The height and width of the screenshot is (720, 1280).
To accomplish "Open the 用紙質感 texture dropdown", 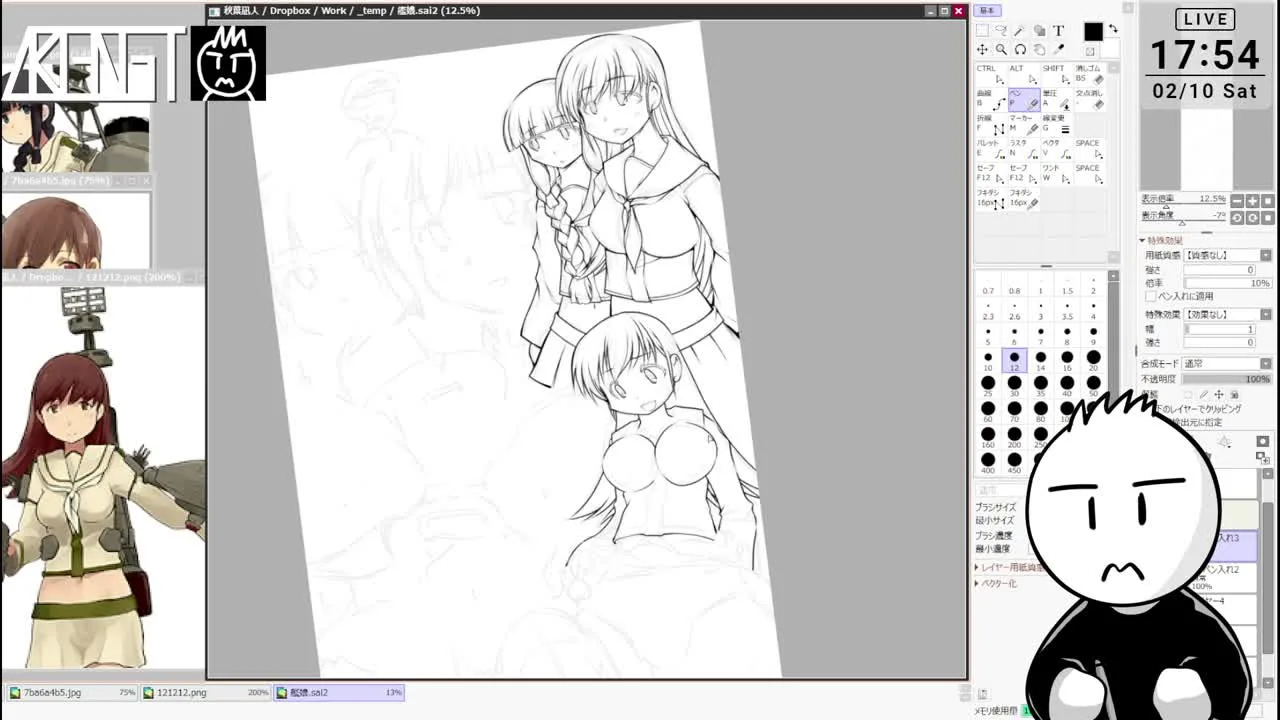I will click(x=1266, y=255).
